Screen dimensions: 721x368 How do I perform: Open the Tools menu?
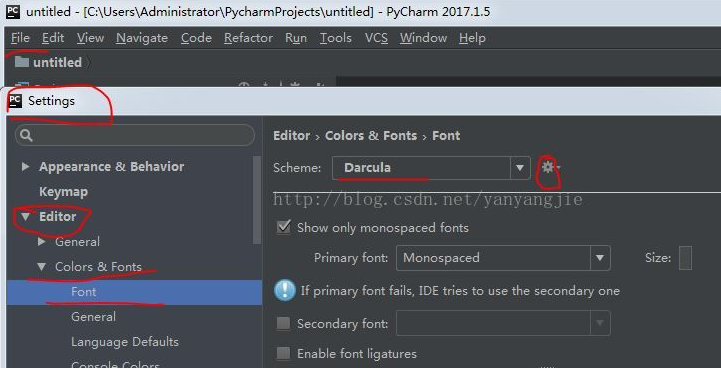click(x=336, y=38)
